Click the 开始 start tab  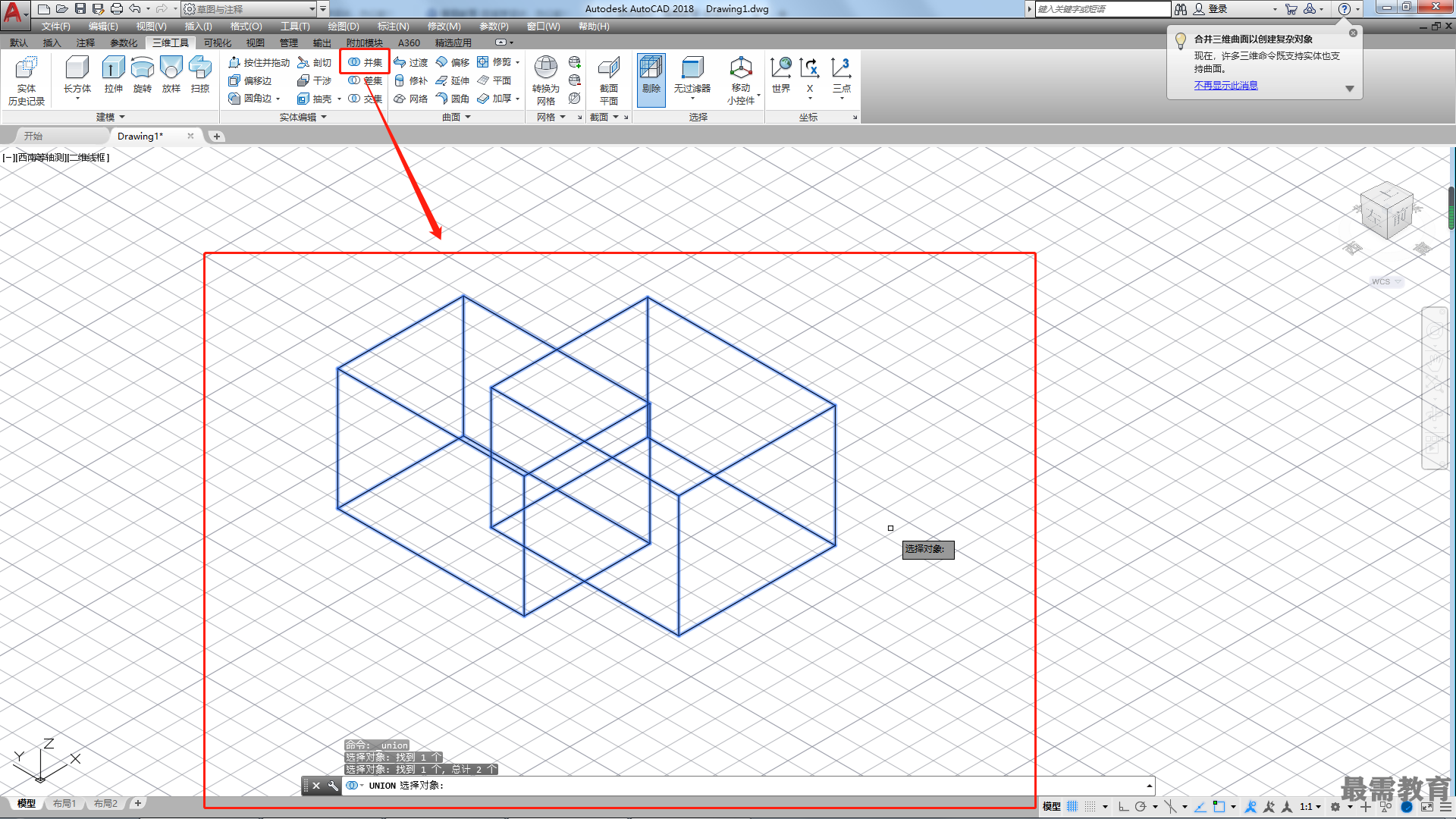33,136
